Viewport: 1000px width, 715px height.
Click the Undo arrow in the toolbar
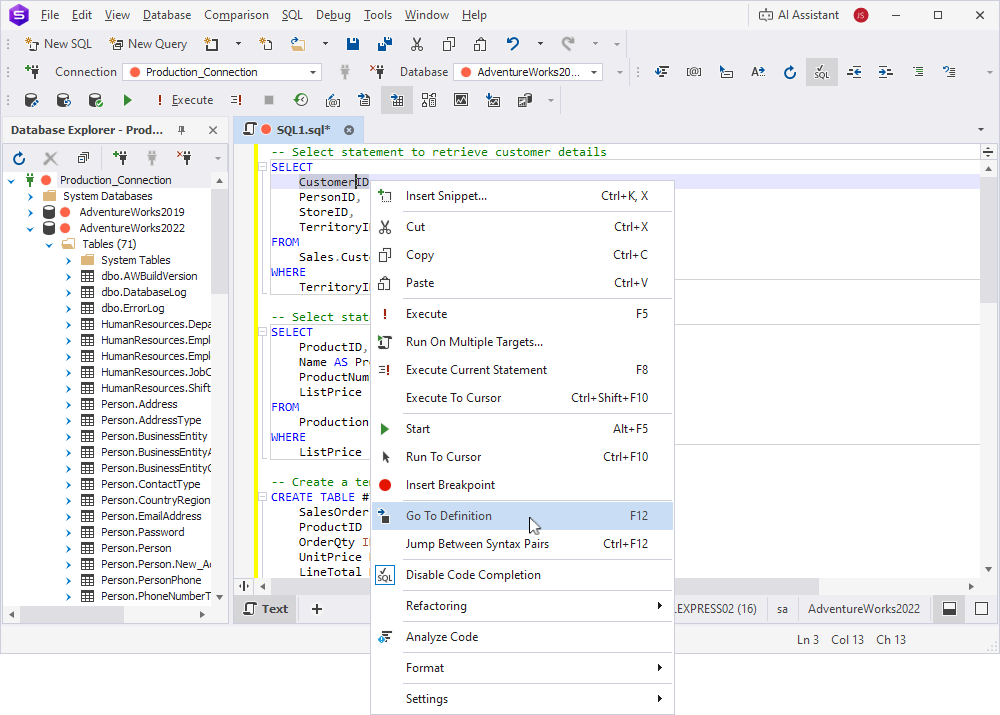[513, 44]
